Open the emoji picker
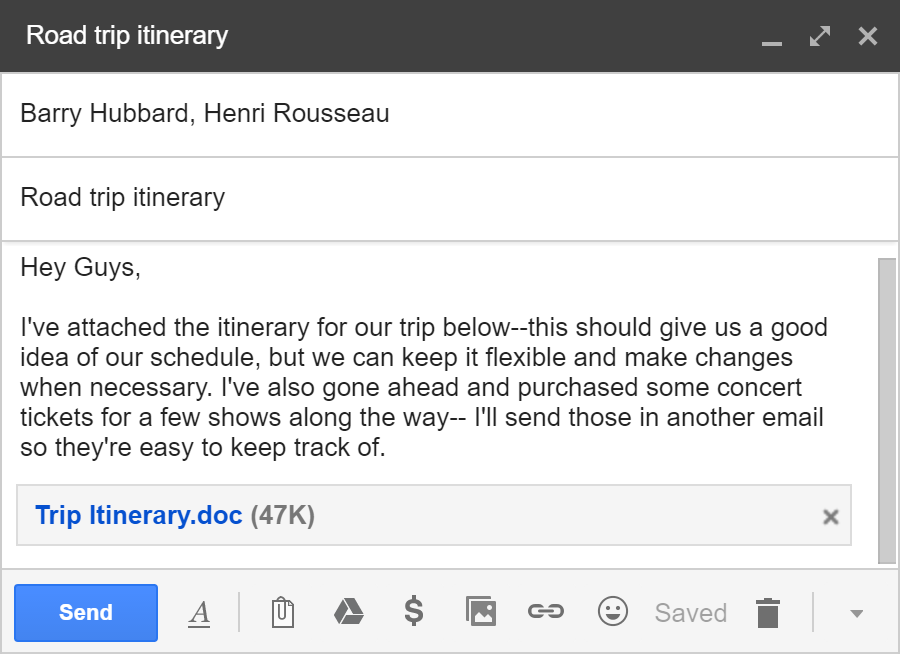Viewport: 900px width, 654px height. [x=612, y=611]
